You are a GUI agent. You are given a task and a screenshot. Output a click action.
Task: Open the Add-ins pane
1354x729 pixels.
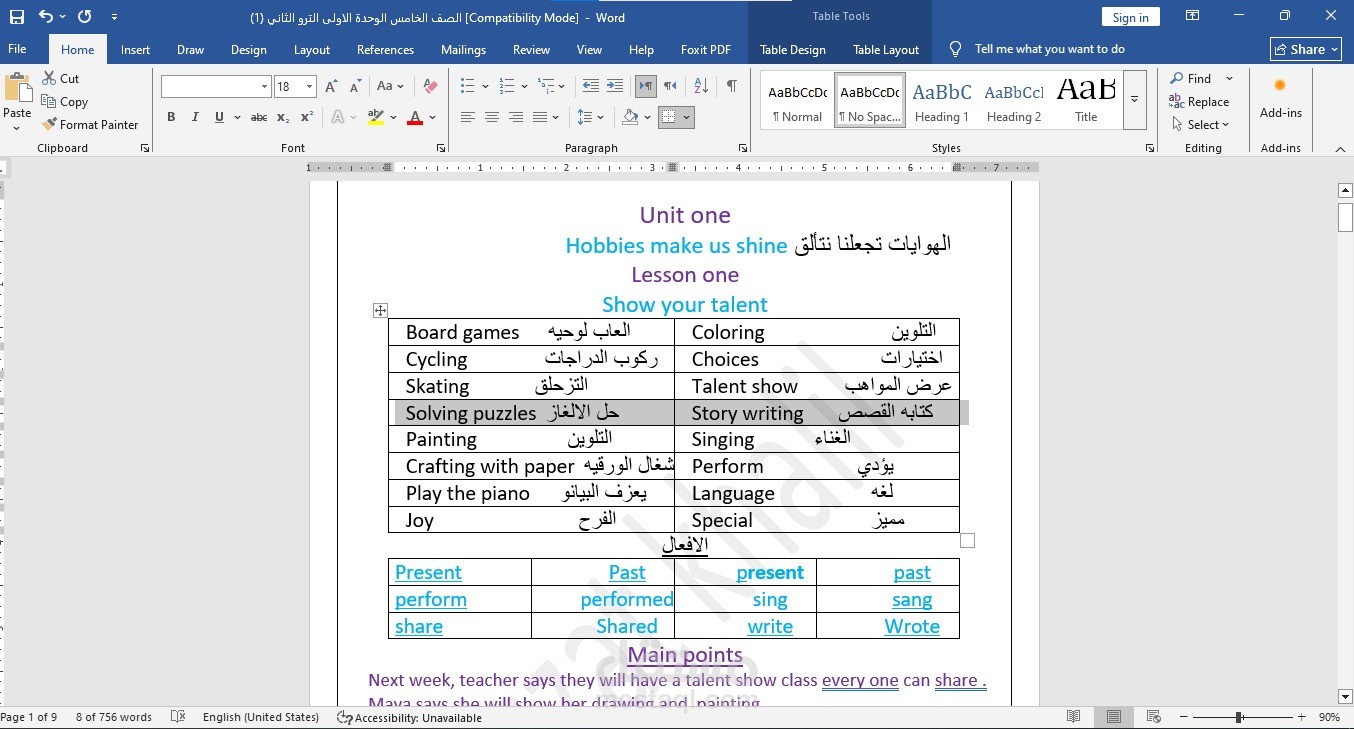[x=1280, y=99]
